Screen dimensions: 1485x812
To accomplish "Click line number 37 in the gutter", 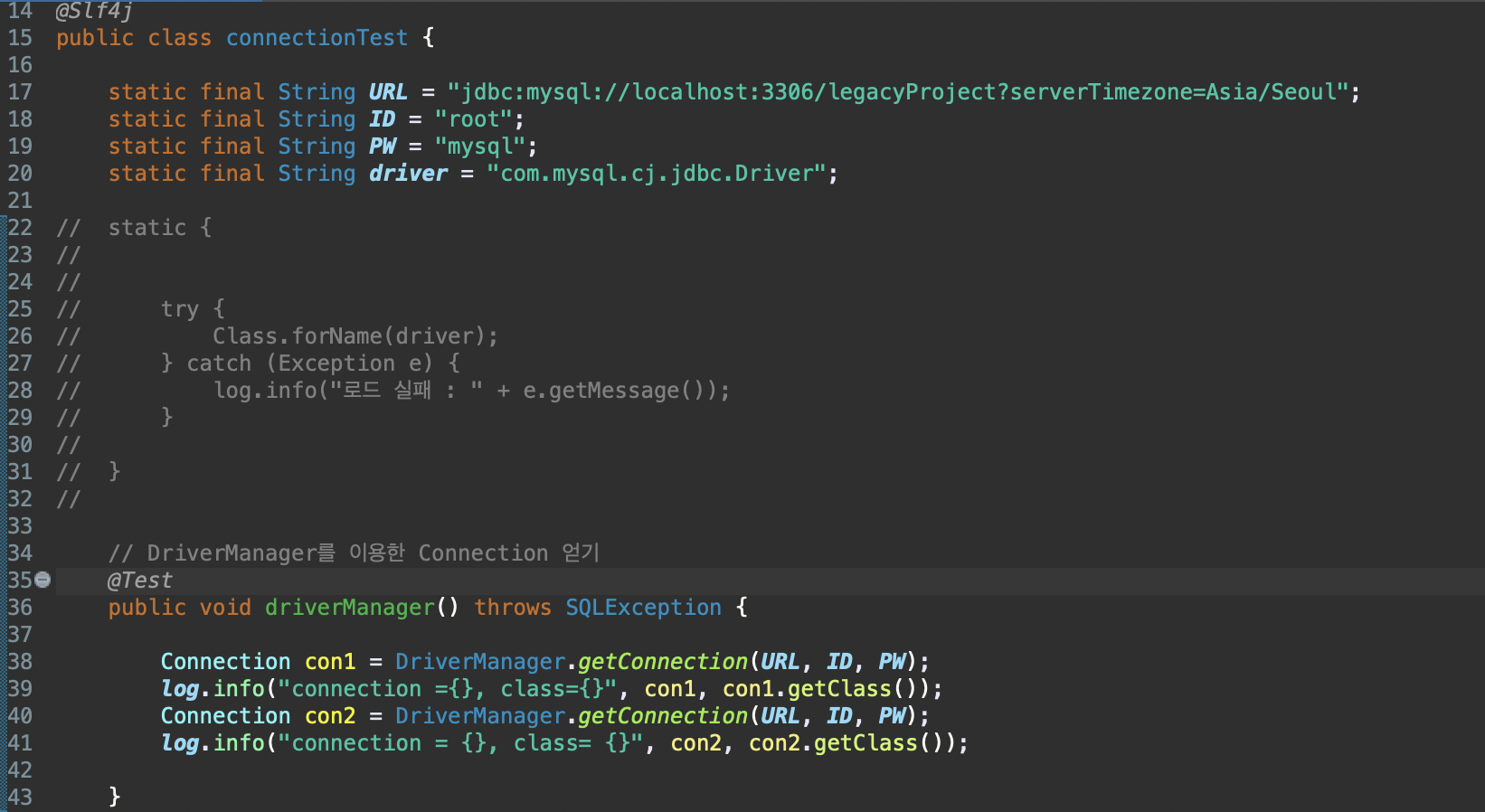I will (20, 635).
